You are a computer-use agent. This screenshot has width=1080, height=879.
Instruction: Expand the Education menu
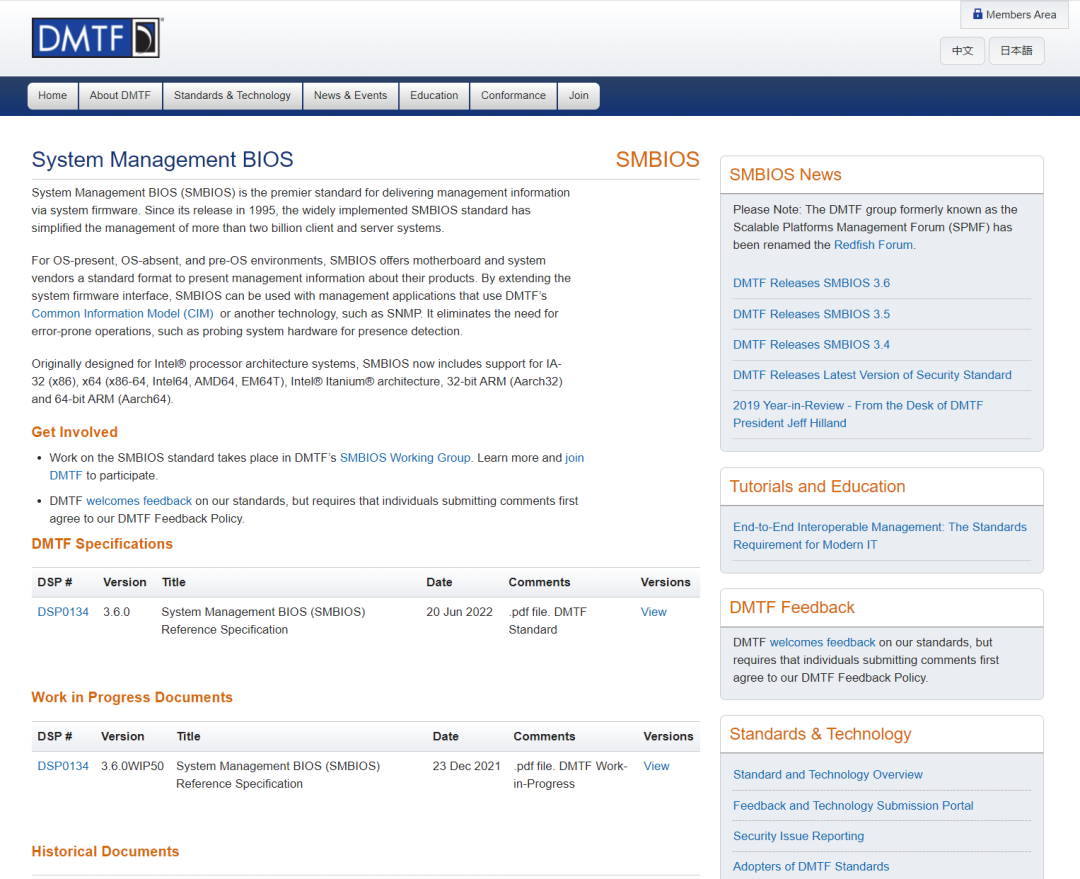[434, 96]
